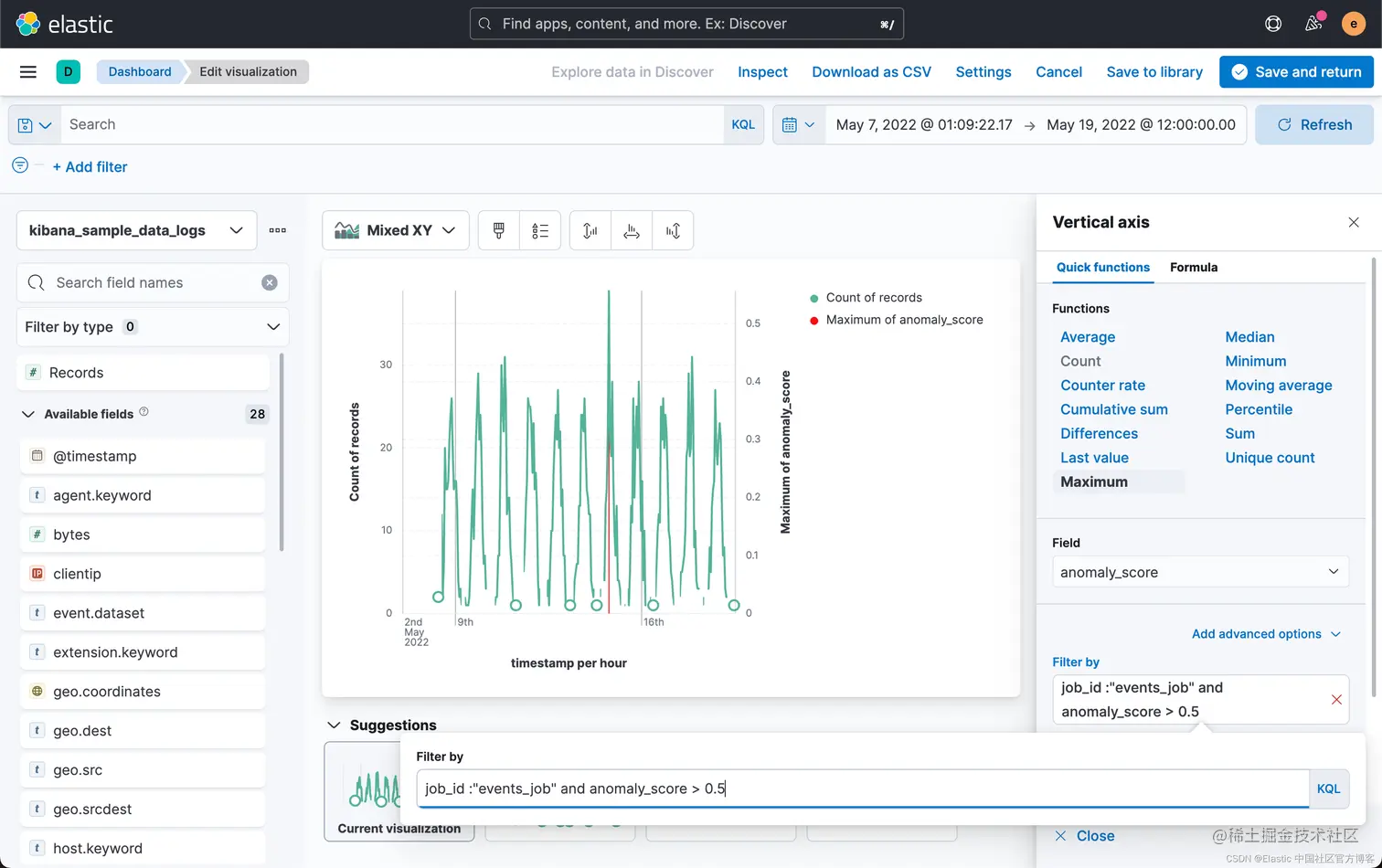Close the Vertical axis panel with X

pos(1354,222)
